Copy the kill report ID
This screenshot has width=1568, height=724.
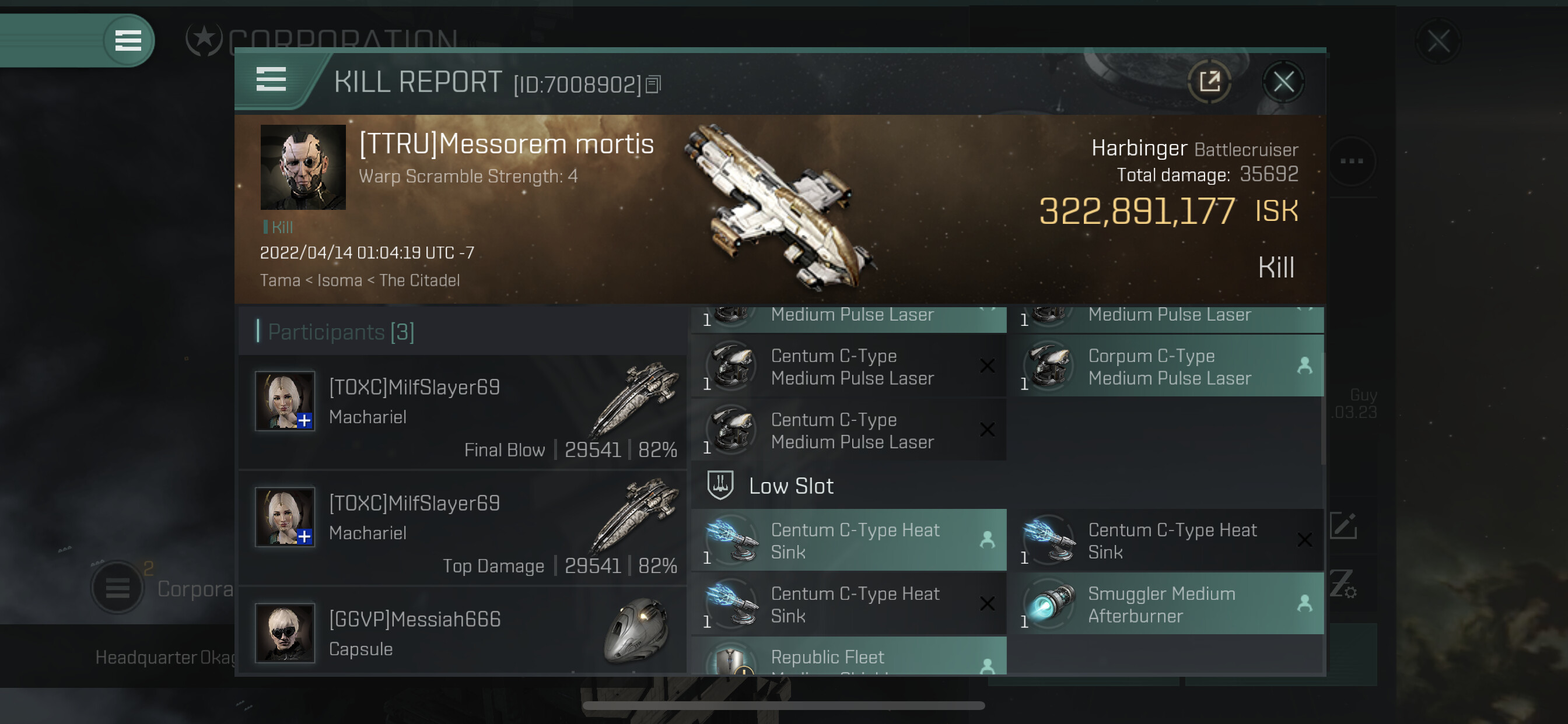[x=653, y=85]
